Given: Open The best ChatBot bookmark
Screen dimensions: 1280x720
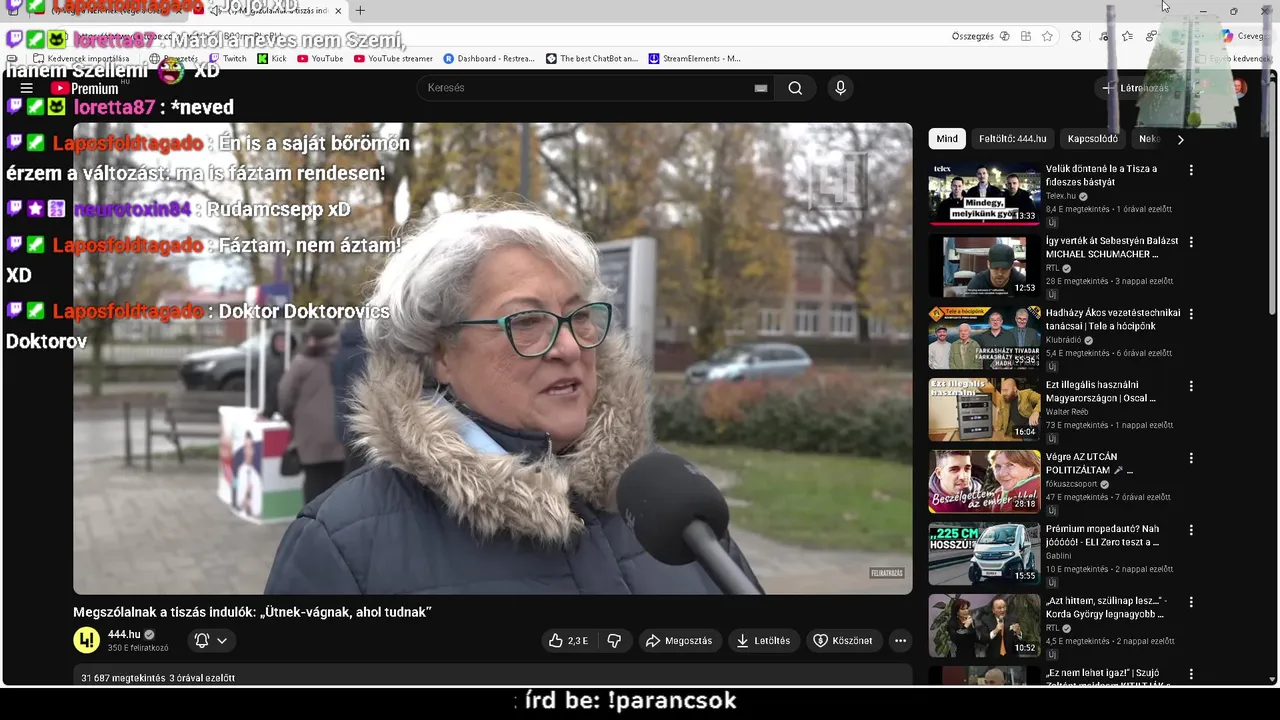Looking at the screenshot, I should click(591, 58).
